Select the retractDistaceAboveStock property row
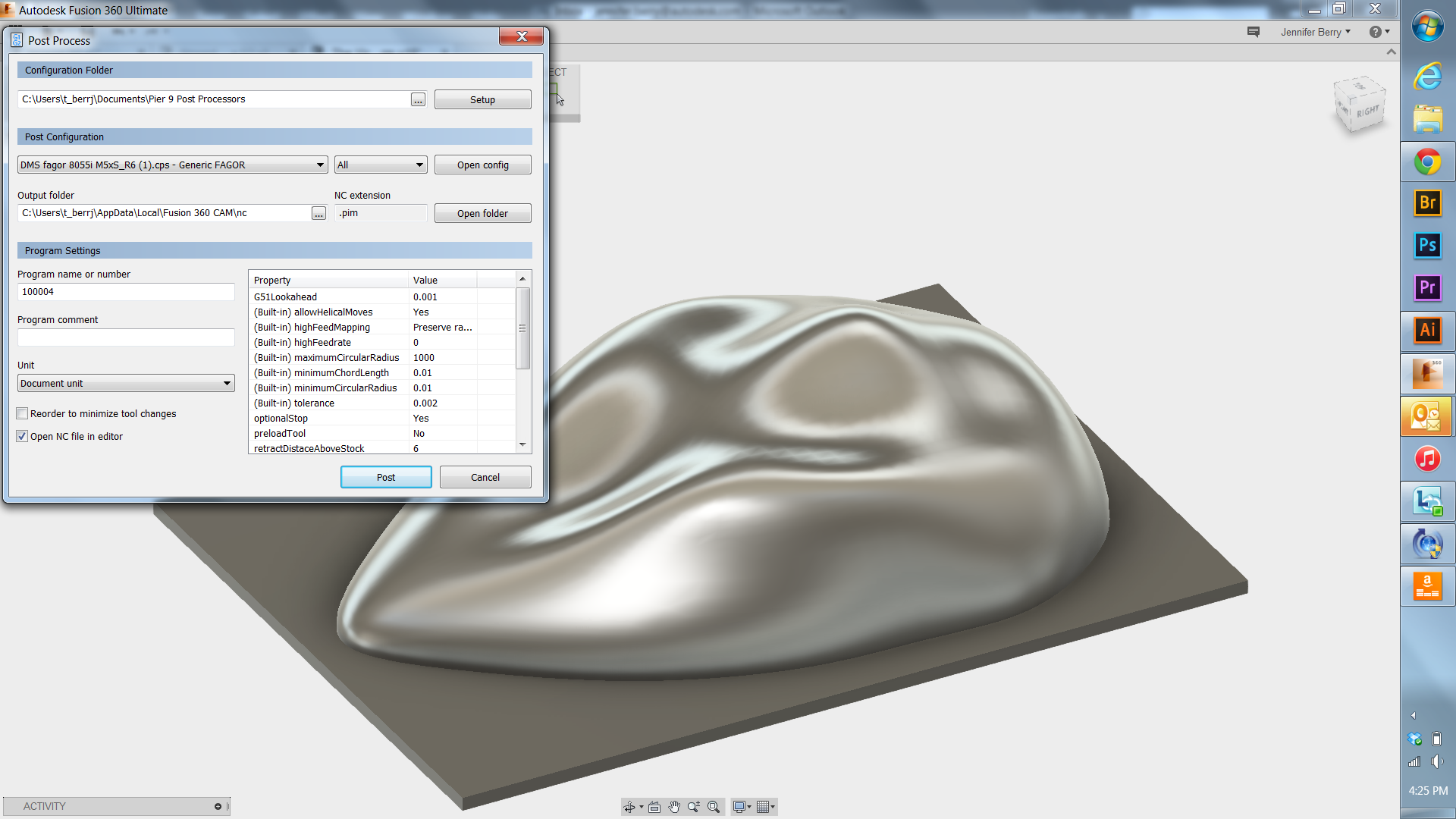 tap(382, 448)
